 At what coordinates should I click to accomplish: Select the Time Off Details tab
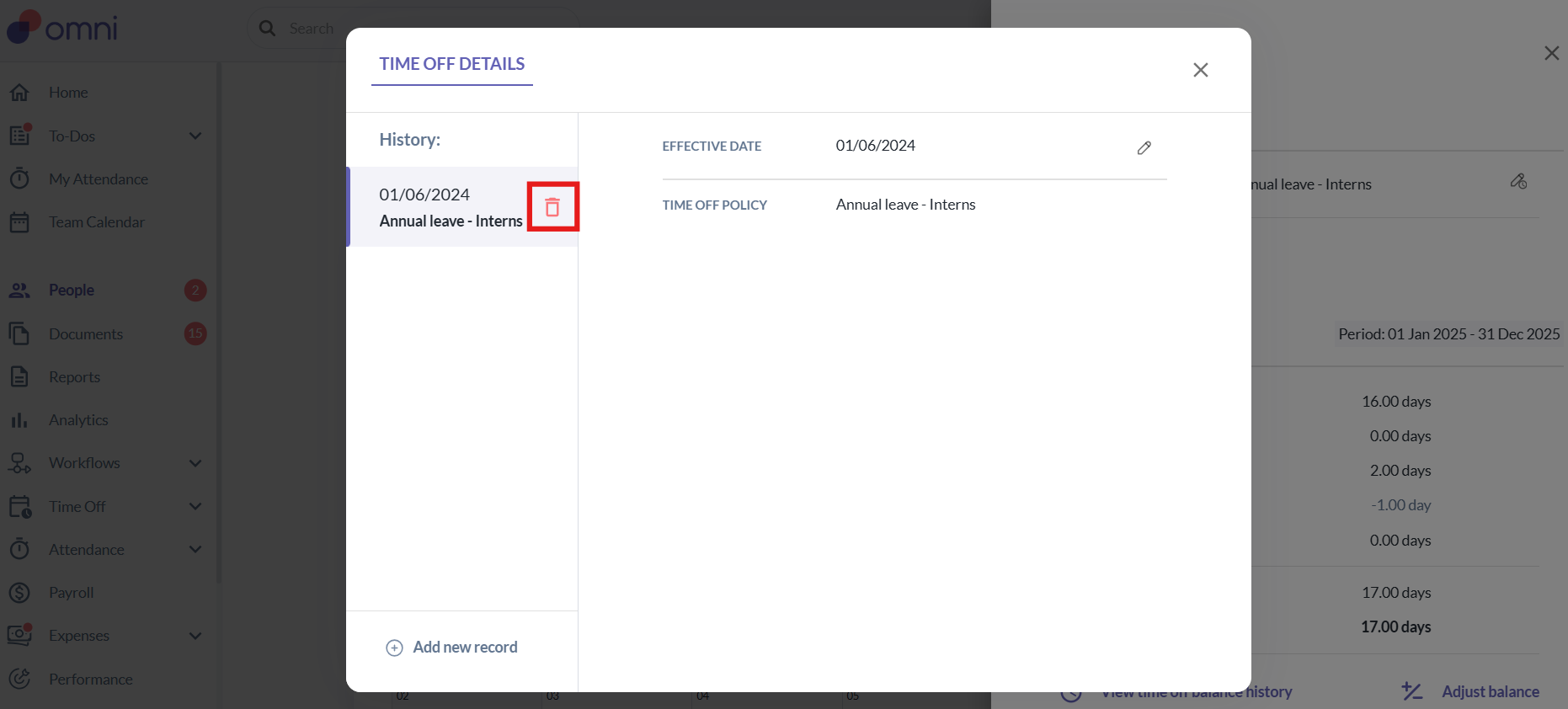tap(452, 64)
